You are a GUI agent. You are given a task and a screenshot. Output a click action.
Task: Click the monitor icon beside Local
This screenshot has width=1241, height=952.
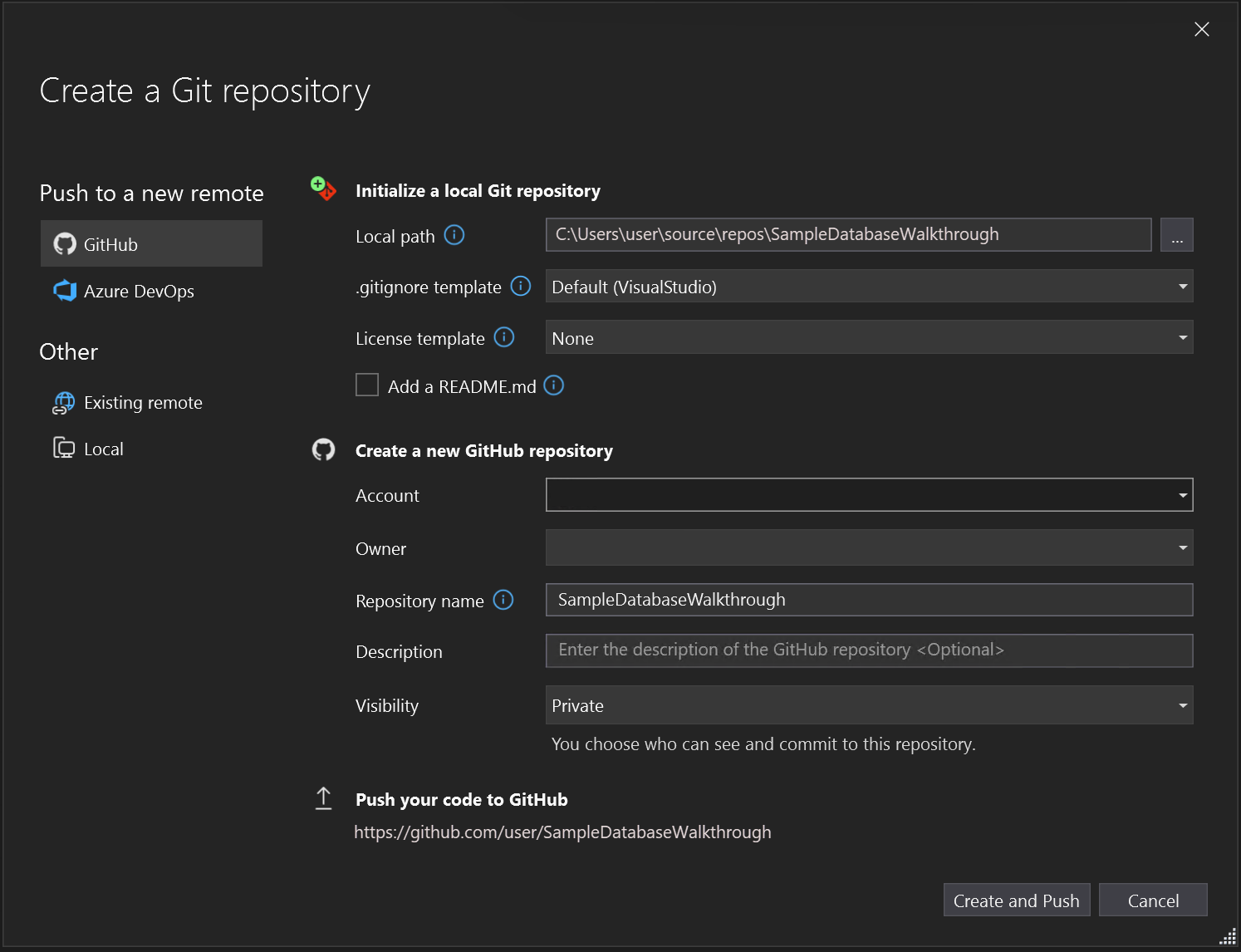pos(64,448)
